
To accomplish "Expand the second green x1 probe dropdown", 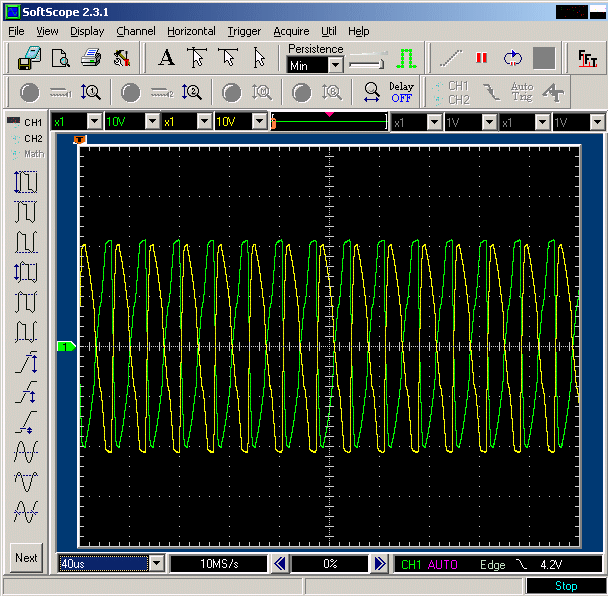I will [x=204, y=122].
